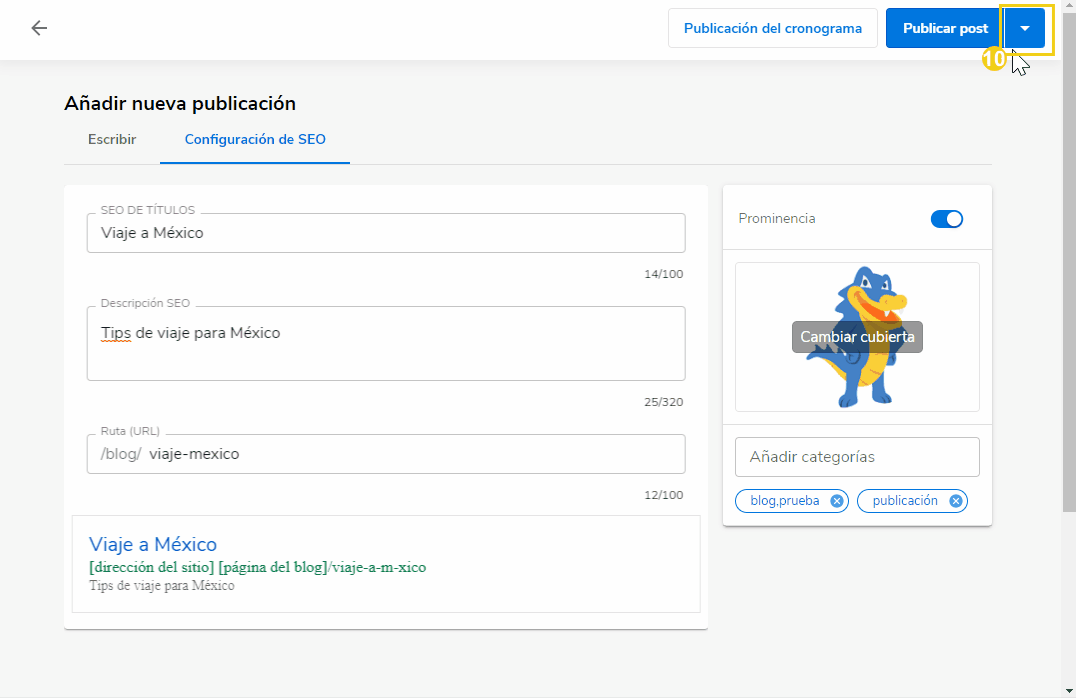
Task: Click the 25/320 character counter
Action: (664, 402)
